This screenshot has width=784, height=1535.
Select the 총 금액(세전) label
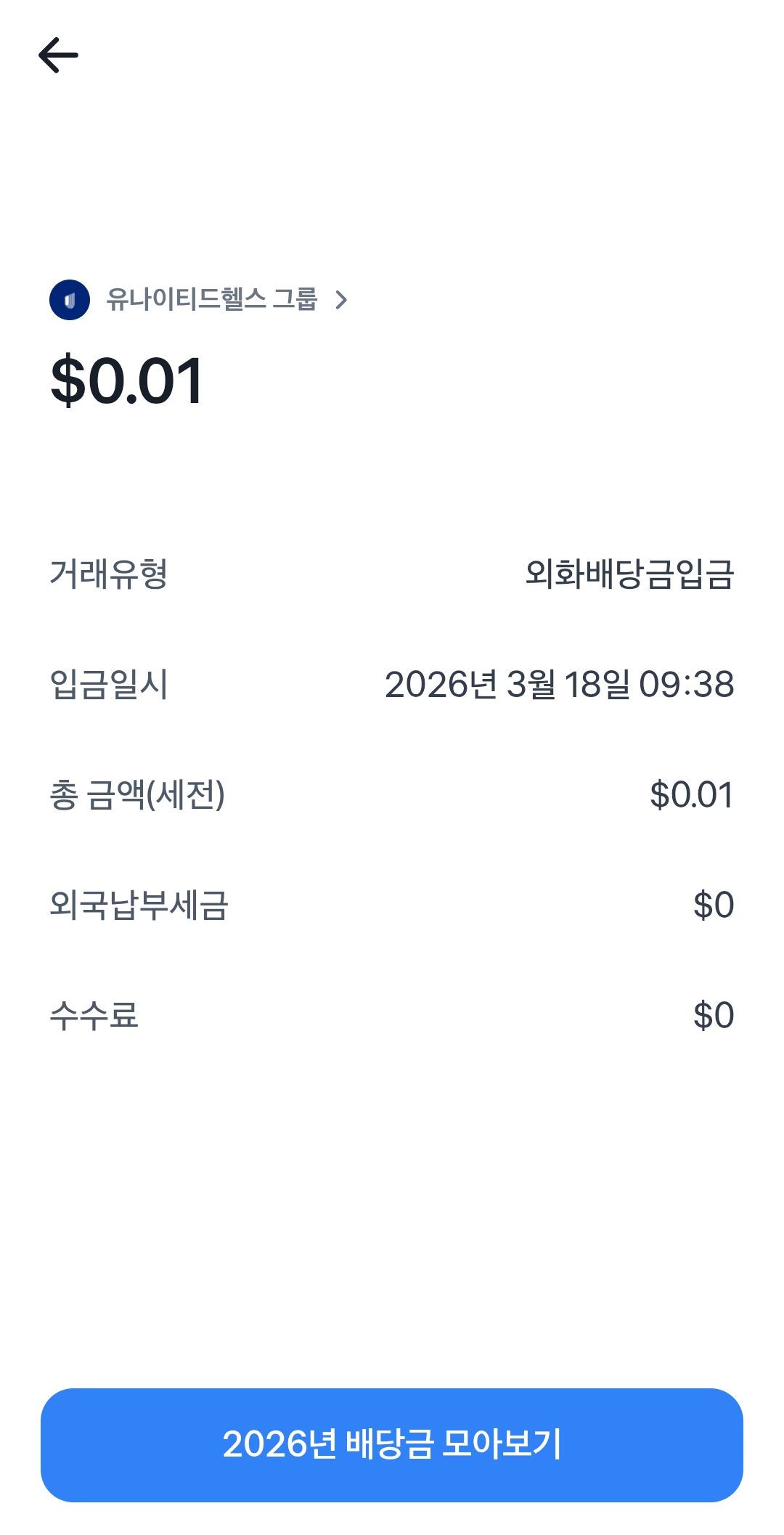pyautogui.click(x=137, y=794)
